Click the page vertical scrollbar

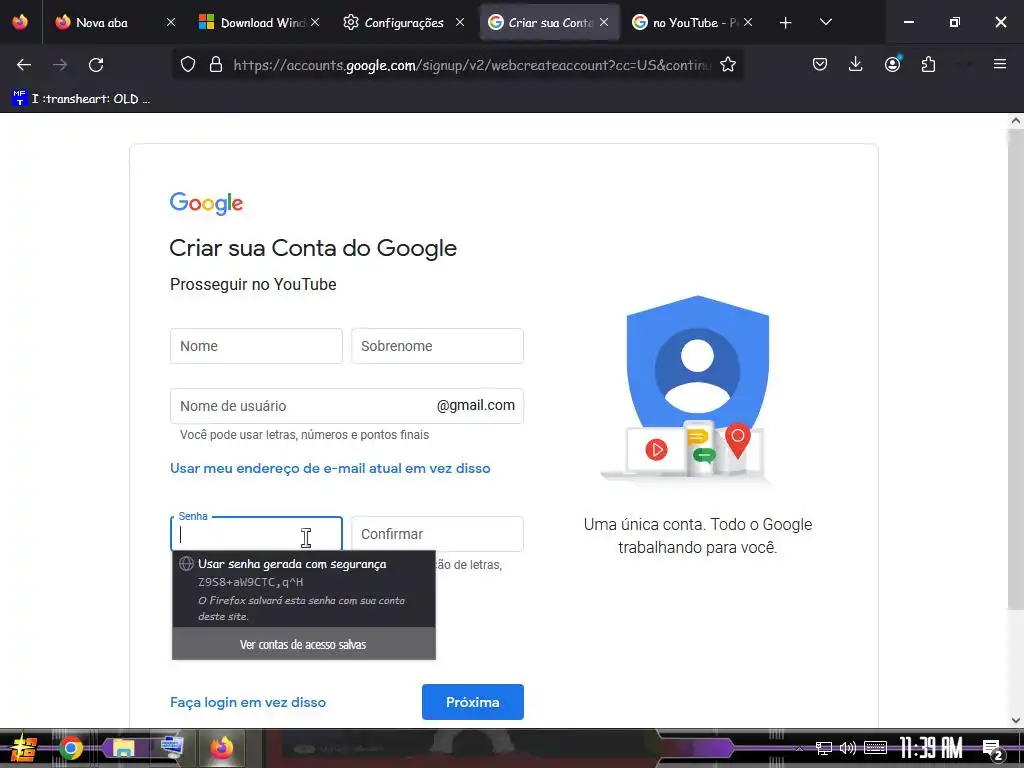click(x=1015, y=370)
